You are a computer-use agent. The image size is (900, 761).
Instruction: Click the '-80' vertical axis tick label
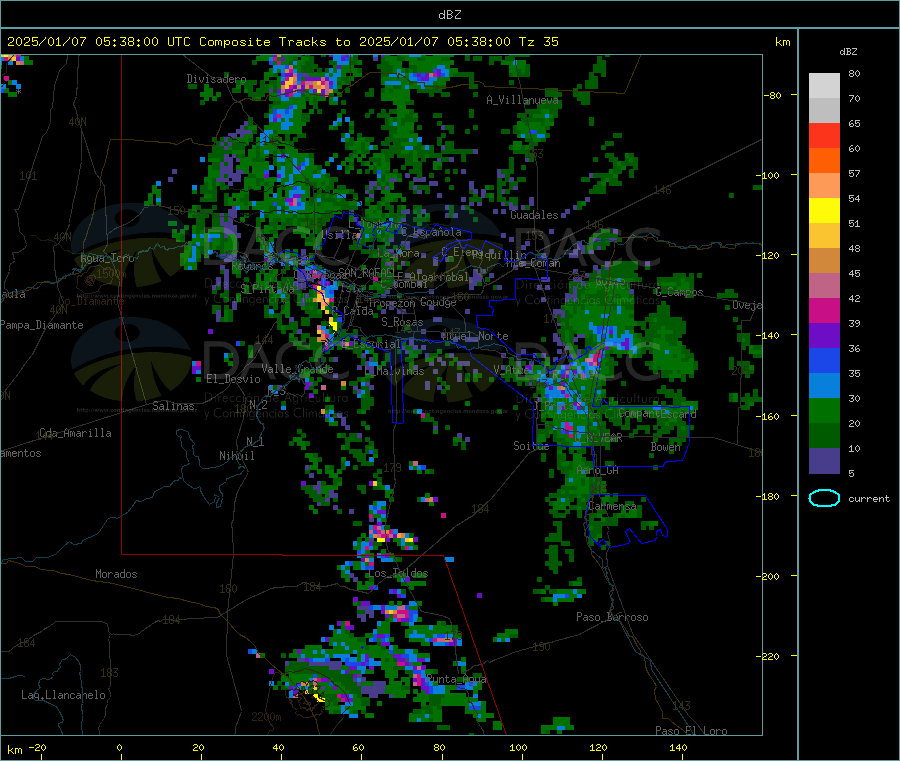(772, 95)
